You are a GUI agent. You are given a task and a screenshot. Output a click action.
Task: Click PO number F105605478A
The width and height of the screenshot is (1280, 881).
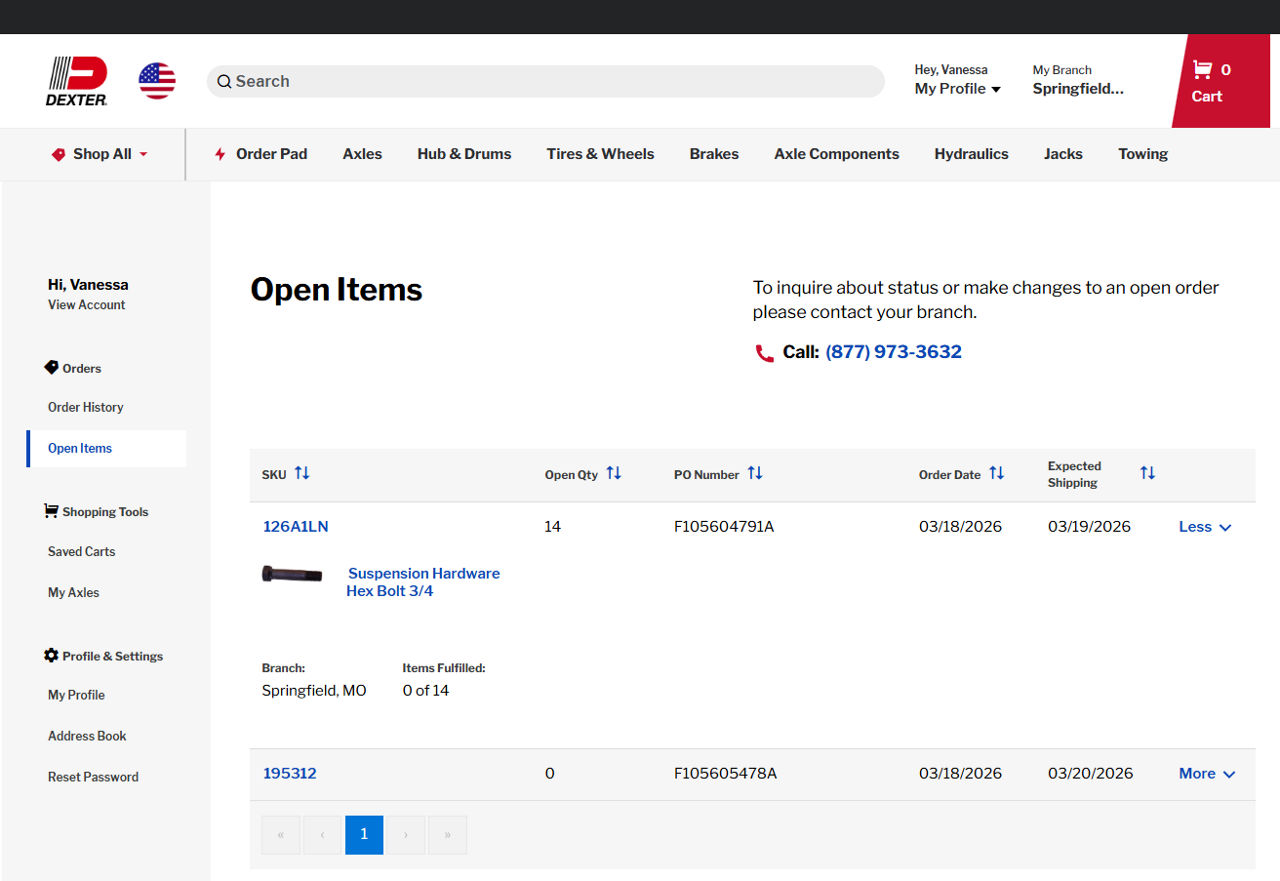point(725,773)
